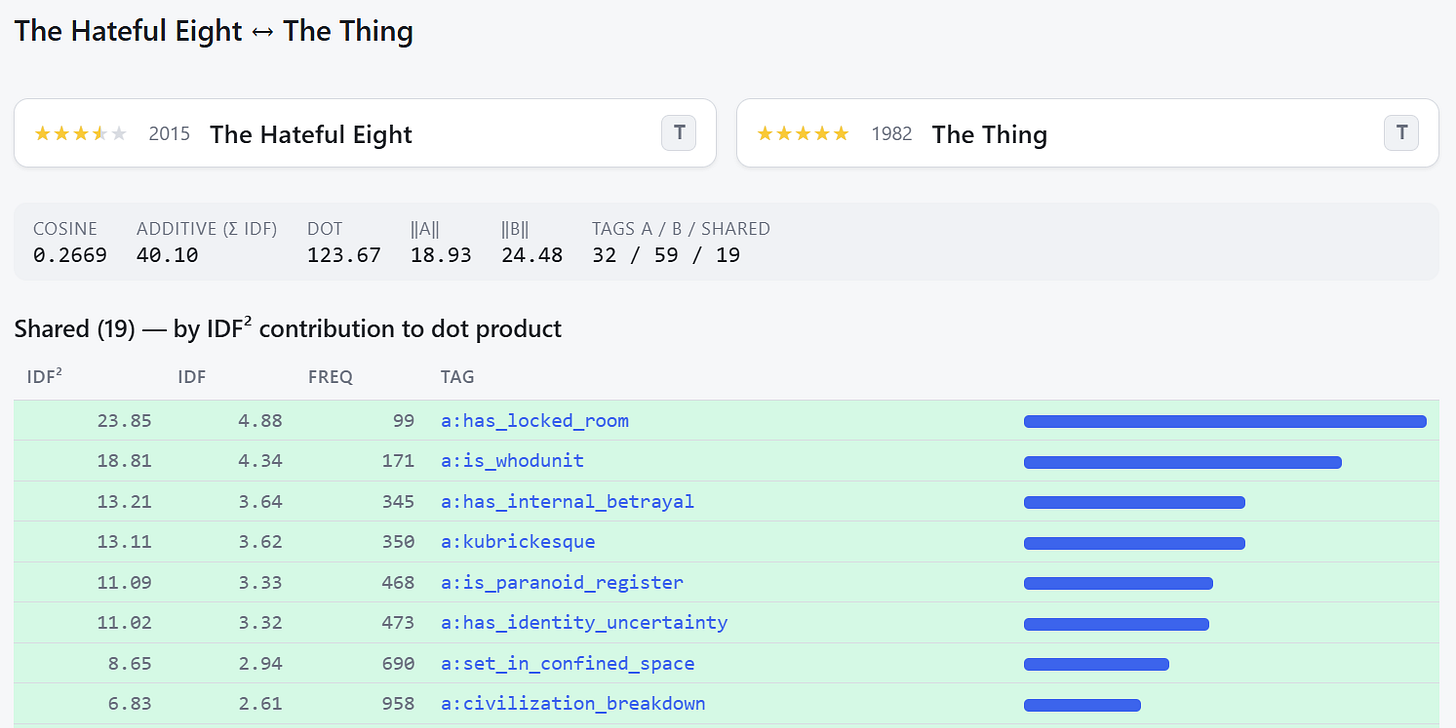Click the page title The Hateful Eight ↔ The Thing
Image resolution: width=1456 pixels, height=728 pixels.
(x=213, y=30)
